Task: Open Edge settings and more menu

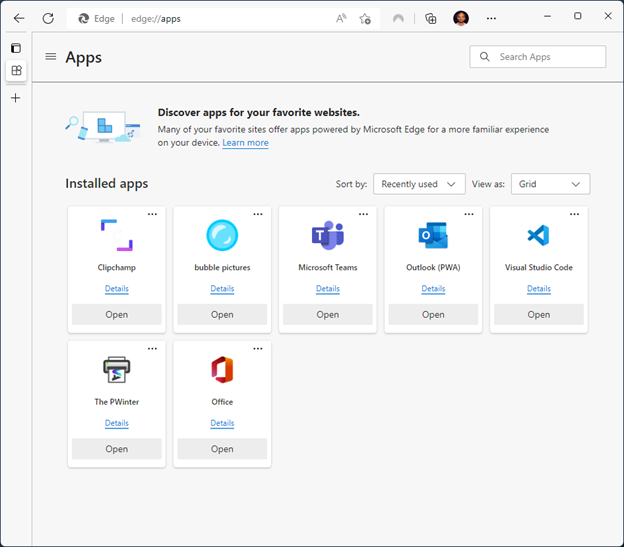Action: [x=491, y=18]
